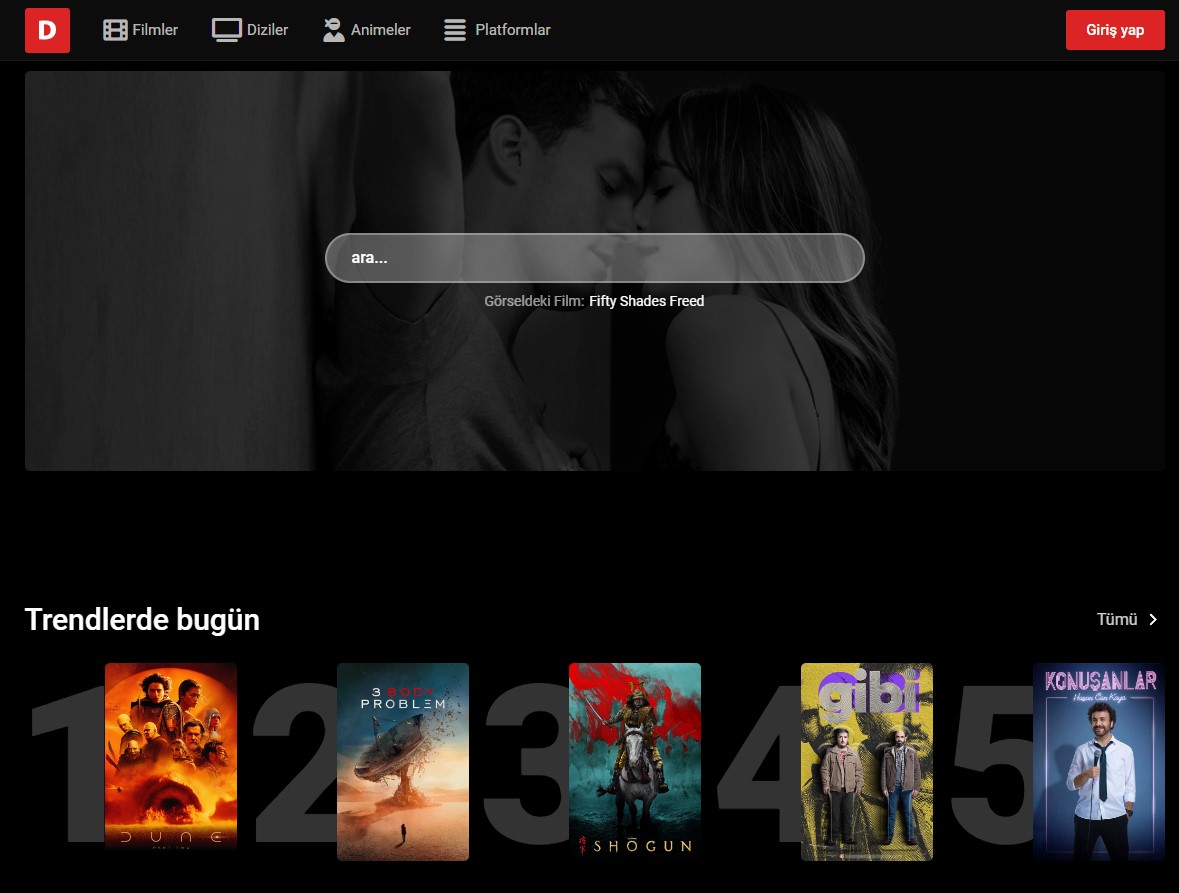Open the 3 Body Problem poster

[403, 761]
